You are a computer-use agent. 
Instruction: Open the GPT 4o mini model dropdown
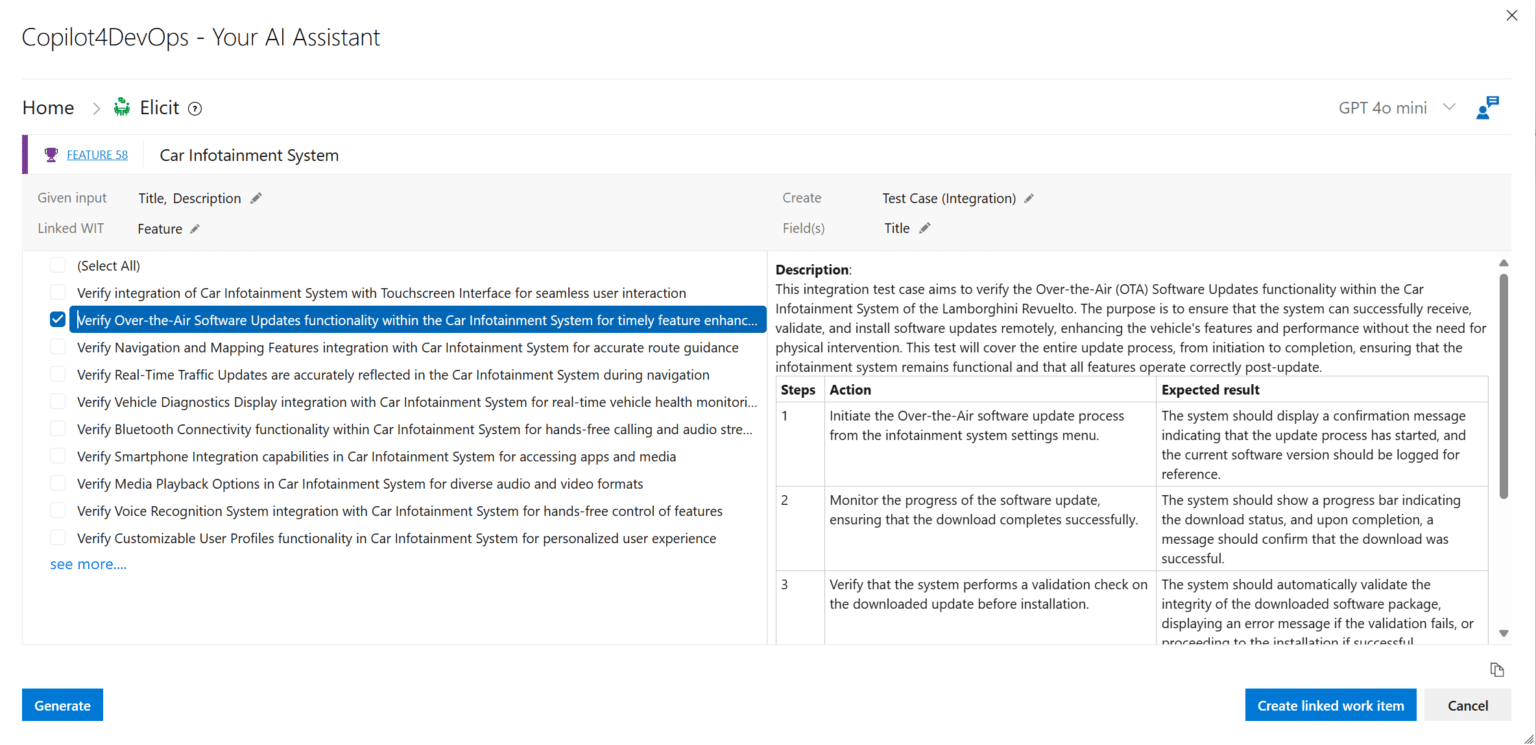[1449, 107]
